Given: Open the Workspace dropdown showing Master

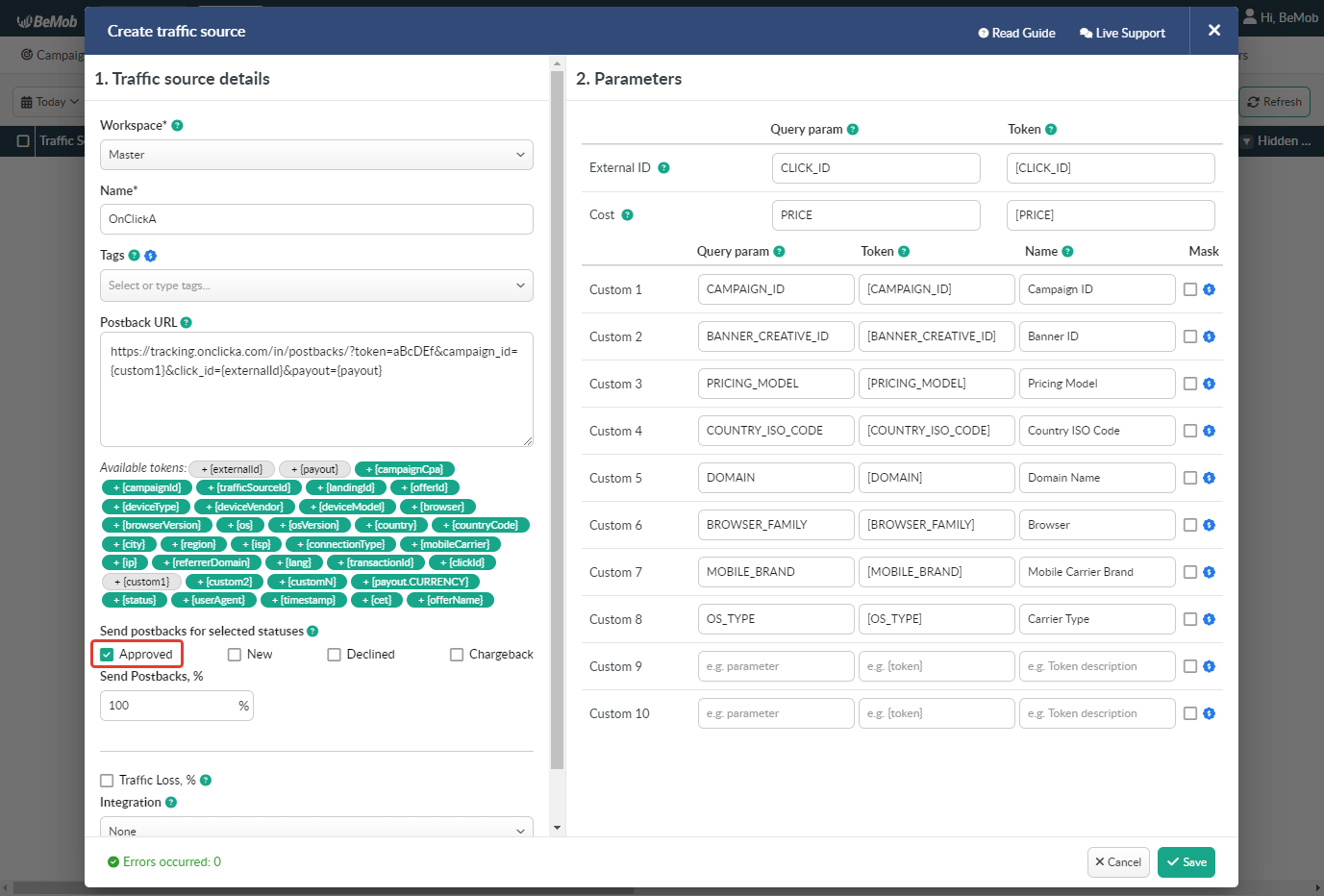Looking at the screenshot, I should tap(317, 155).
